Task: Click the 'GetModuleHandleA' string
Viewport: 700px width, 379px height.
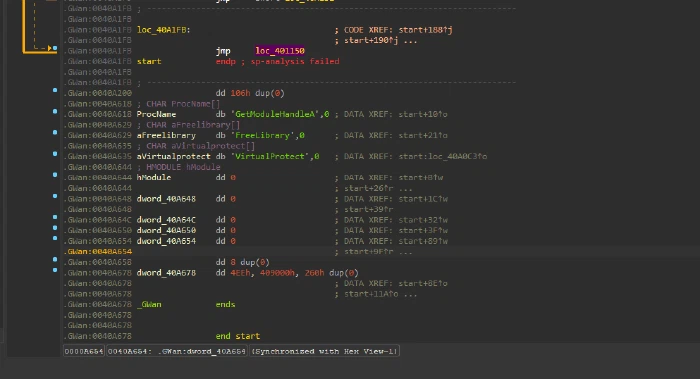Action: click(275, 114)
